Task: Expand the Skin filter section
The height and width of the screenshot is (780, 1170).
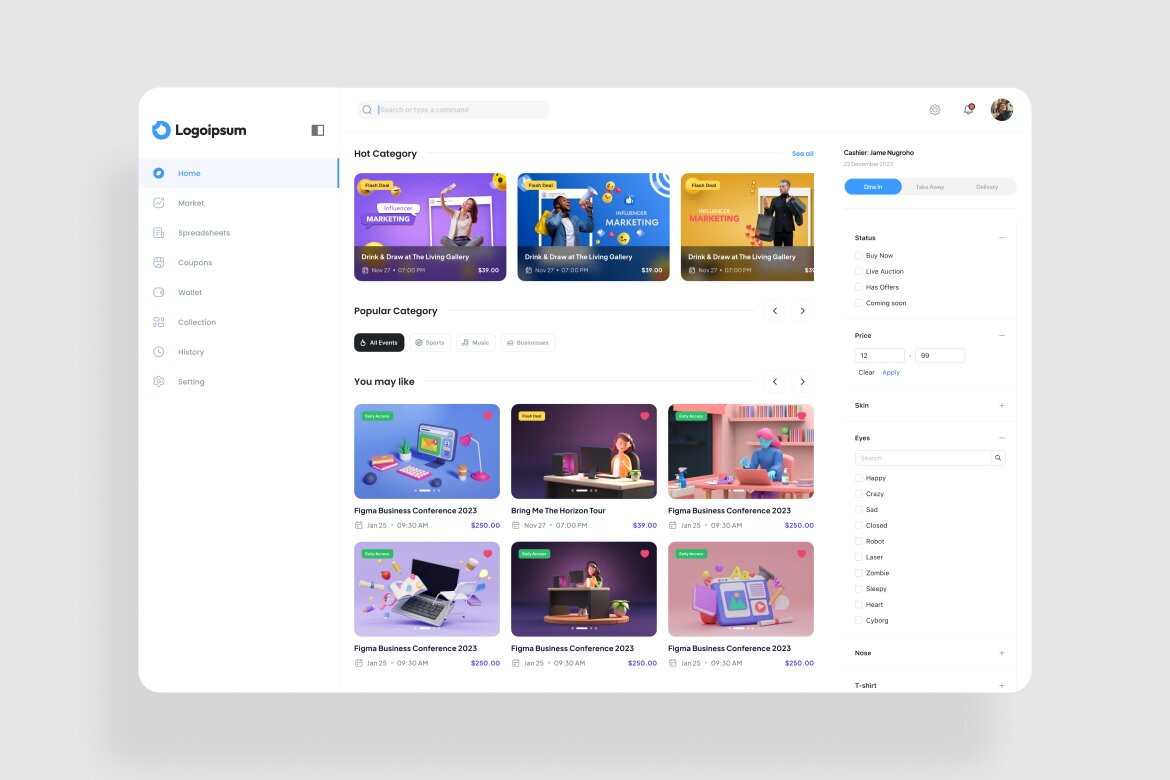Action: (1001, 405)
